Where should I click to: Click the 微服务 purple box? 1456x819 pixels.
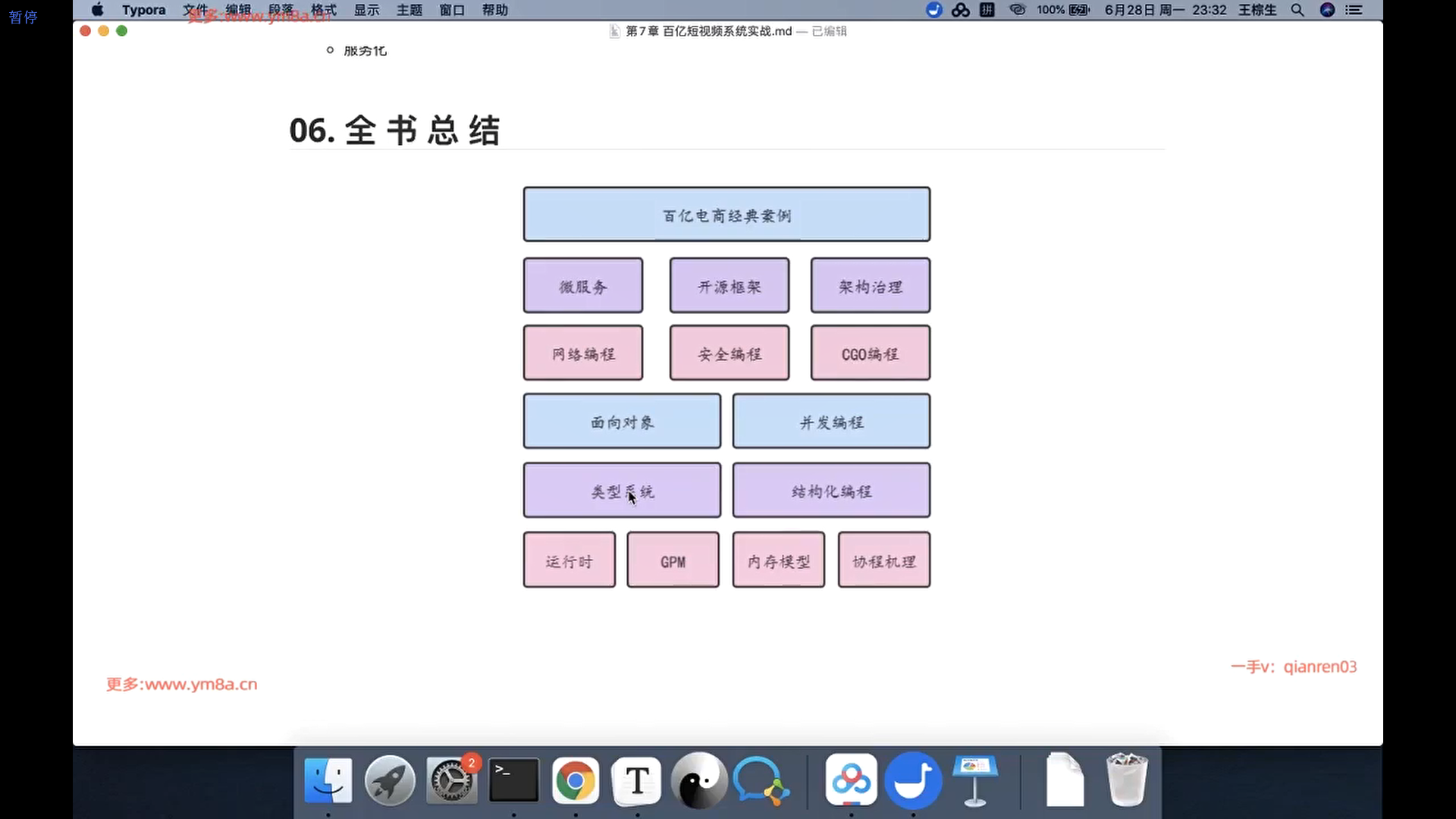pyautogui.click(x=582, y=286)
